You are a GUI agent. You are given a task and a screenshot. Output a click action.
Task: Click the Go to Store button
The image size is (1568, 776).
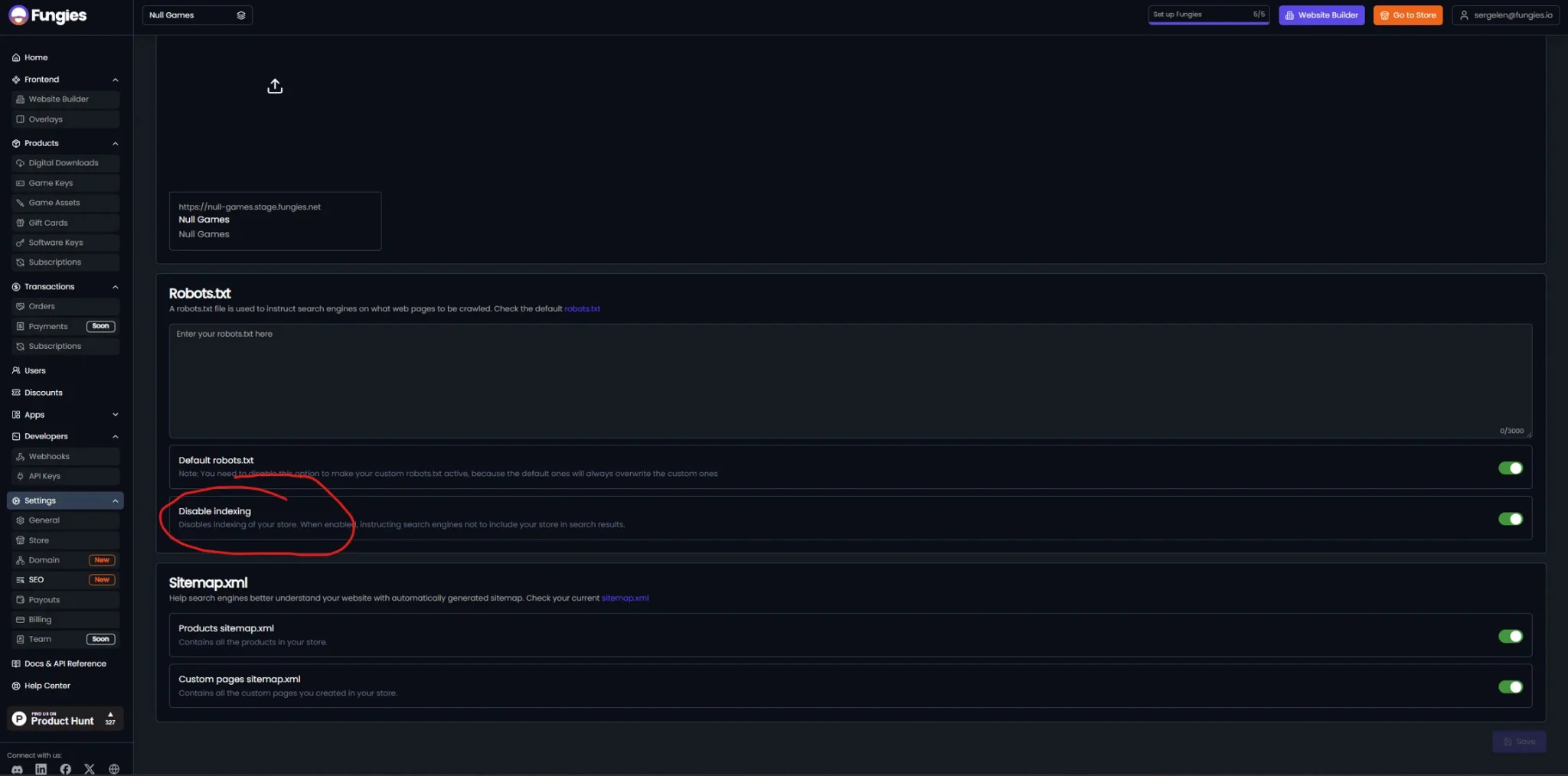(x=1408, y=15)
